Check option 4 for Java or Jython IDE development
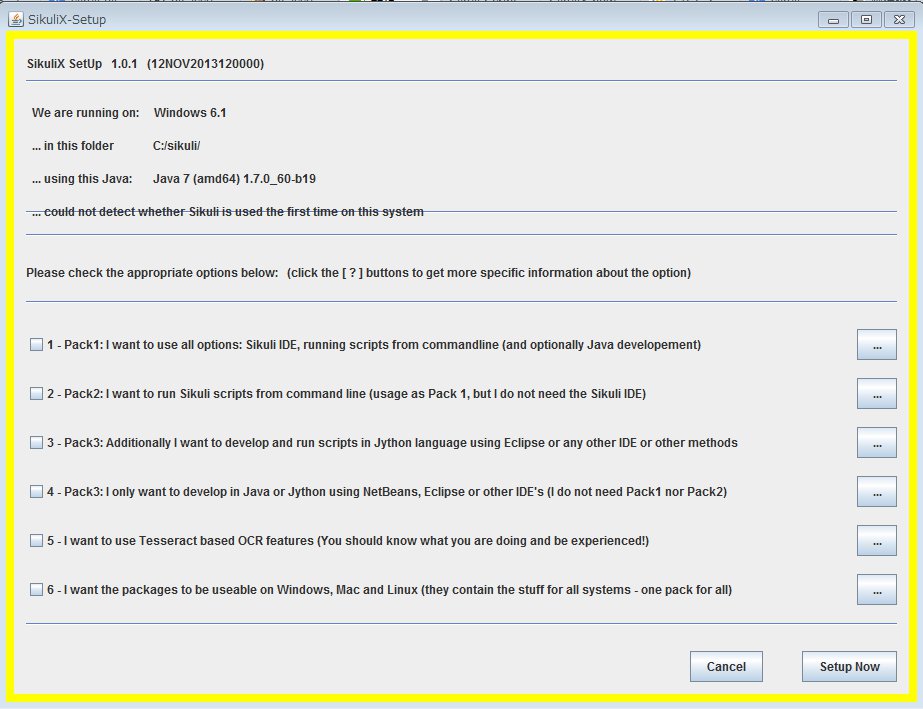 [36, 491]
